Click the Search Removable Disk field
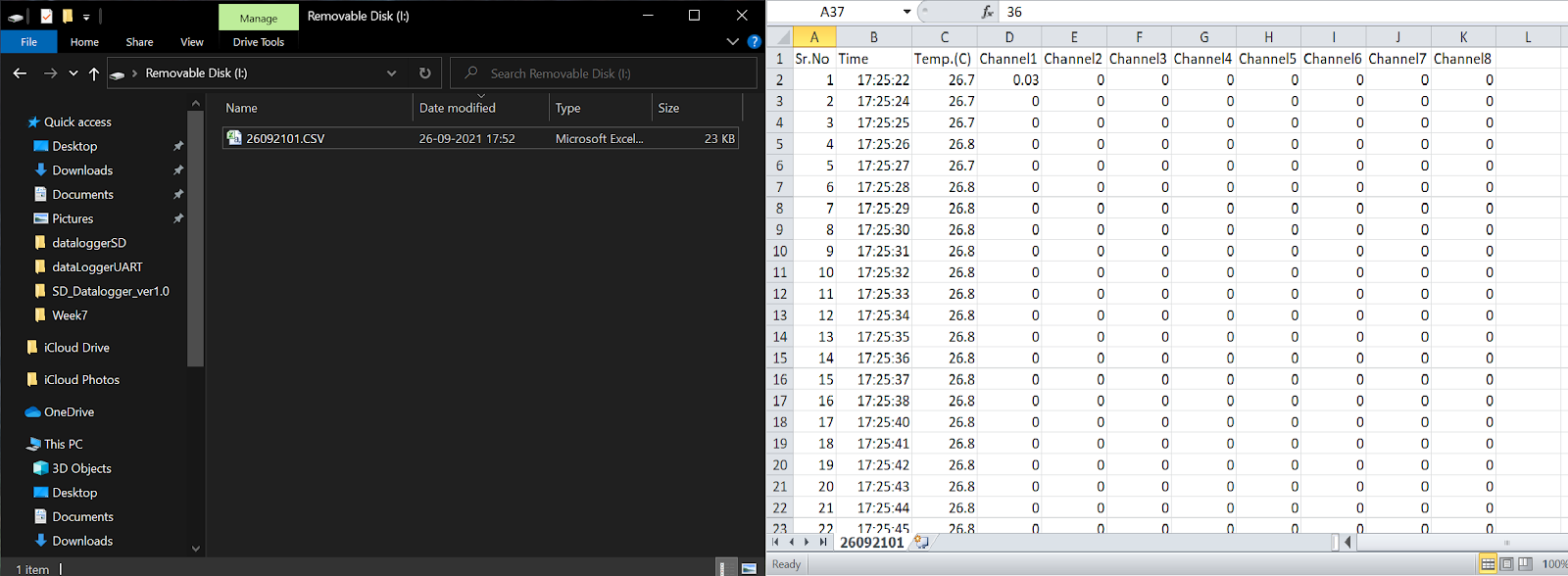The width and height of the screenshot is (1568, 576). point(604,73)
